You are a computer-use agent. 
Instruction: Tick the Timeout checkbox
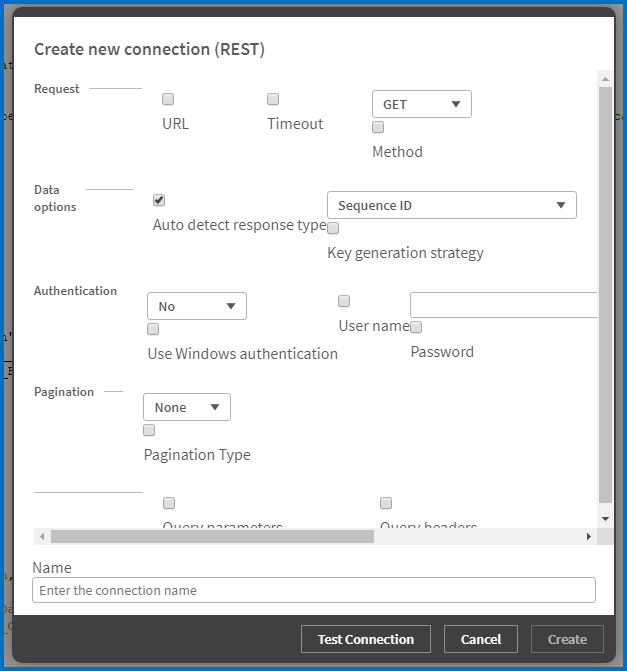pyautogui.click(x=273, y=99)
